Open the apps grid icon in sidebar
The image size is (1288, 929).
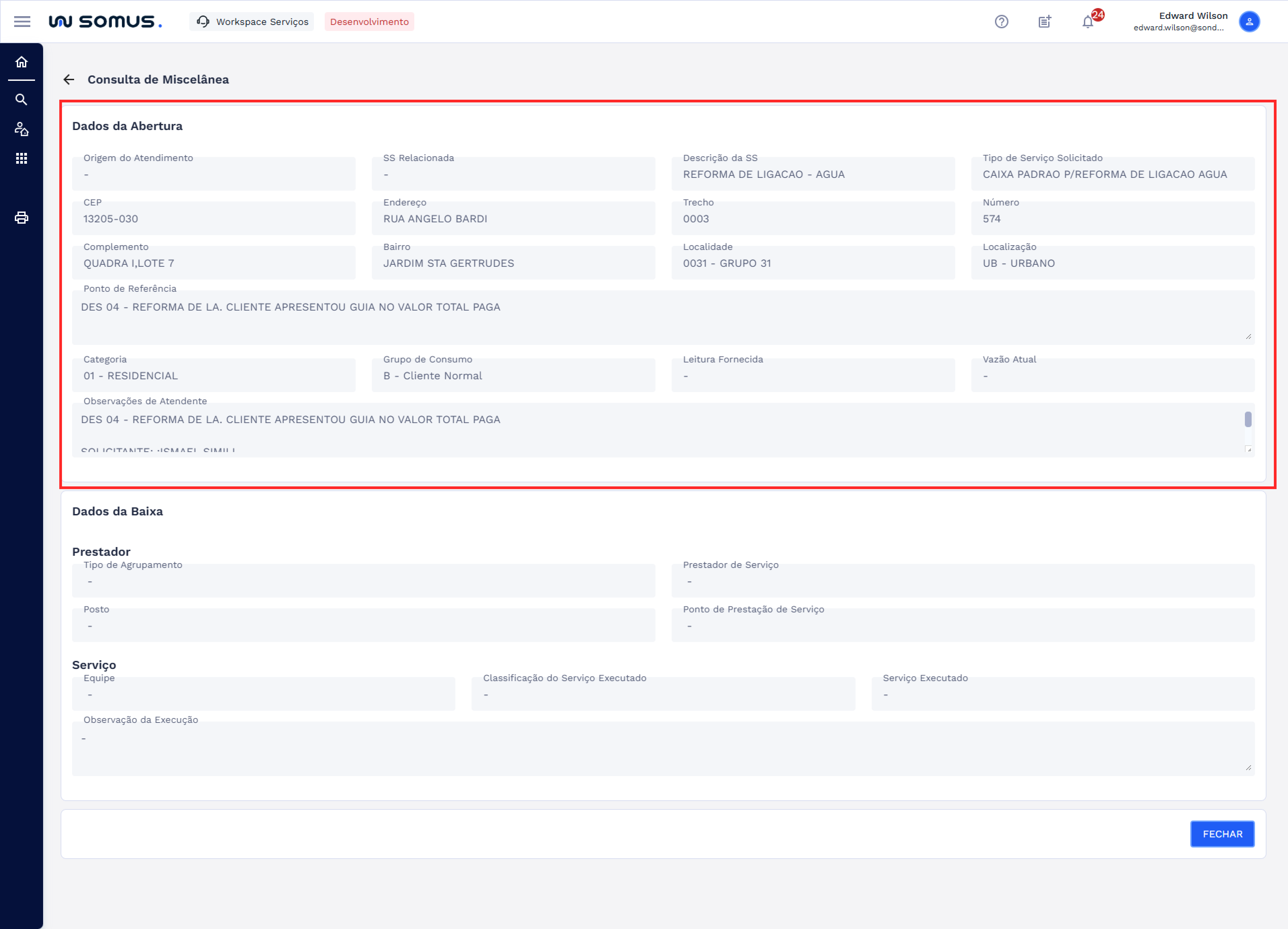(22, 158)
